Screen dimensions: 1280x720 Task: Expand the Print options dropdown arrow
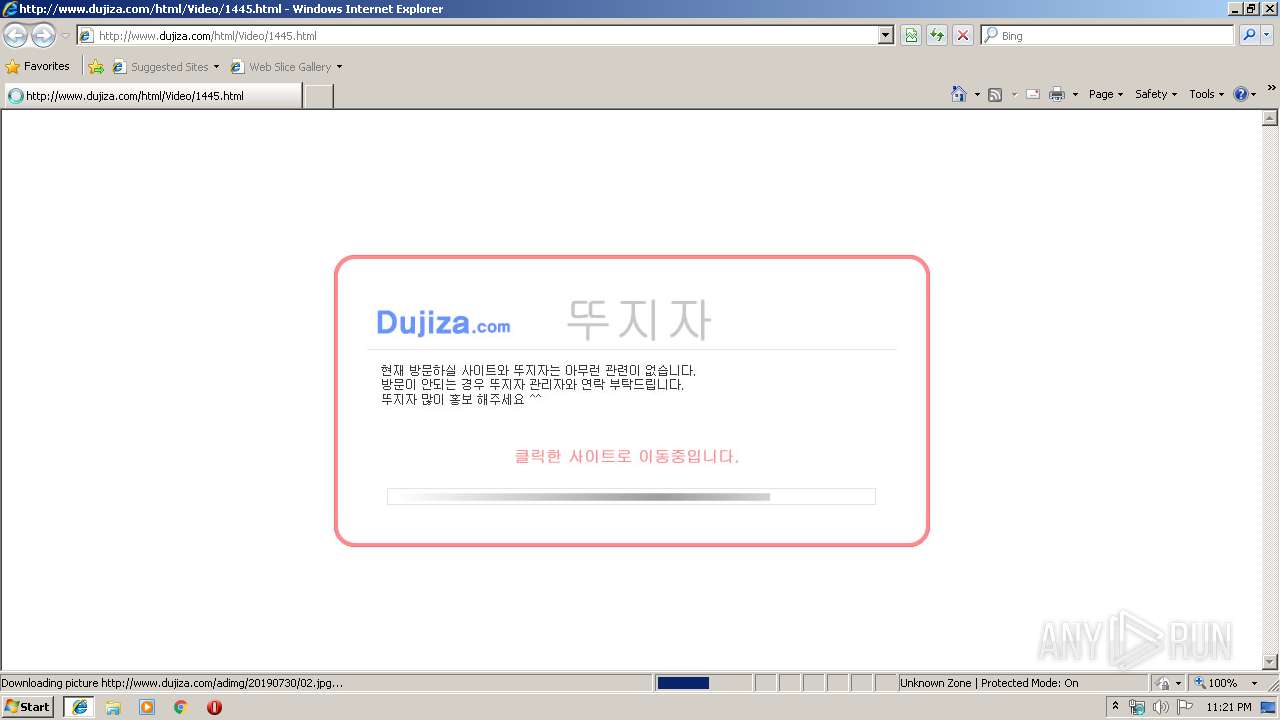point(1075,94)
